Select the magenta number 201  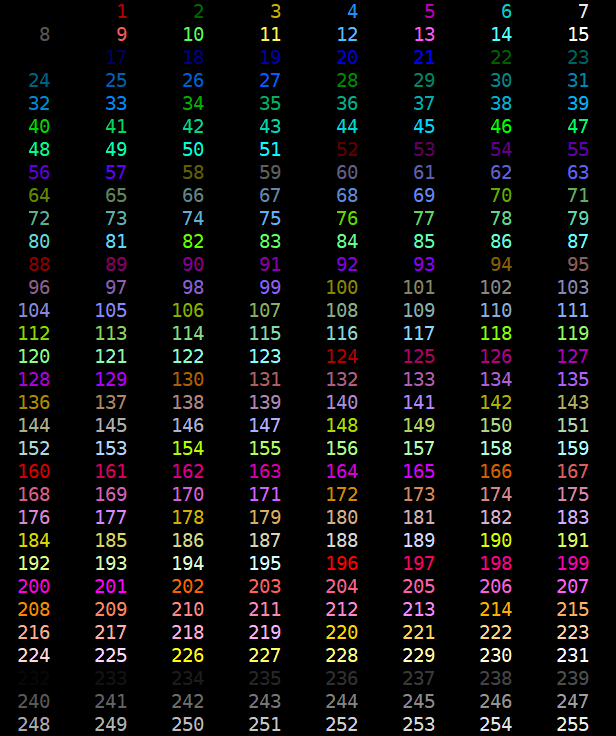point(111,586)
